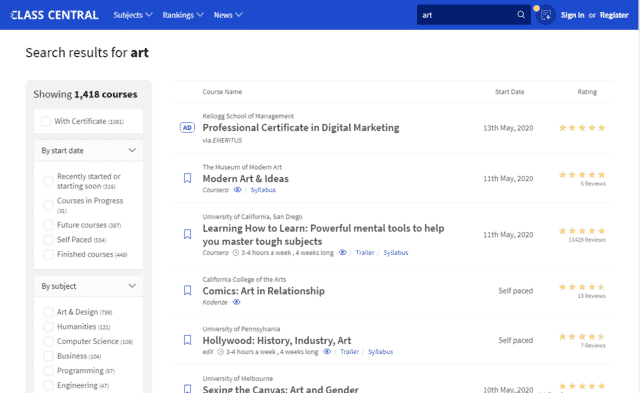Viewport: 640px width, 393px height.
Task: Check the Future courses filter
Action: click(48, 225)
